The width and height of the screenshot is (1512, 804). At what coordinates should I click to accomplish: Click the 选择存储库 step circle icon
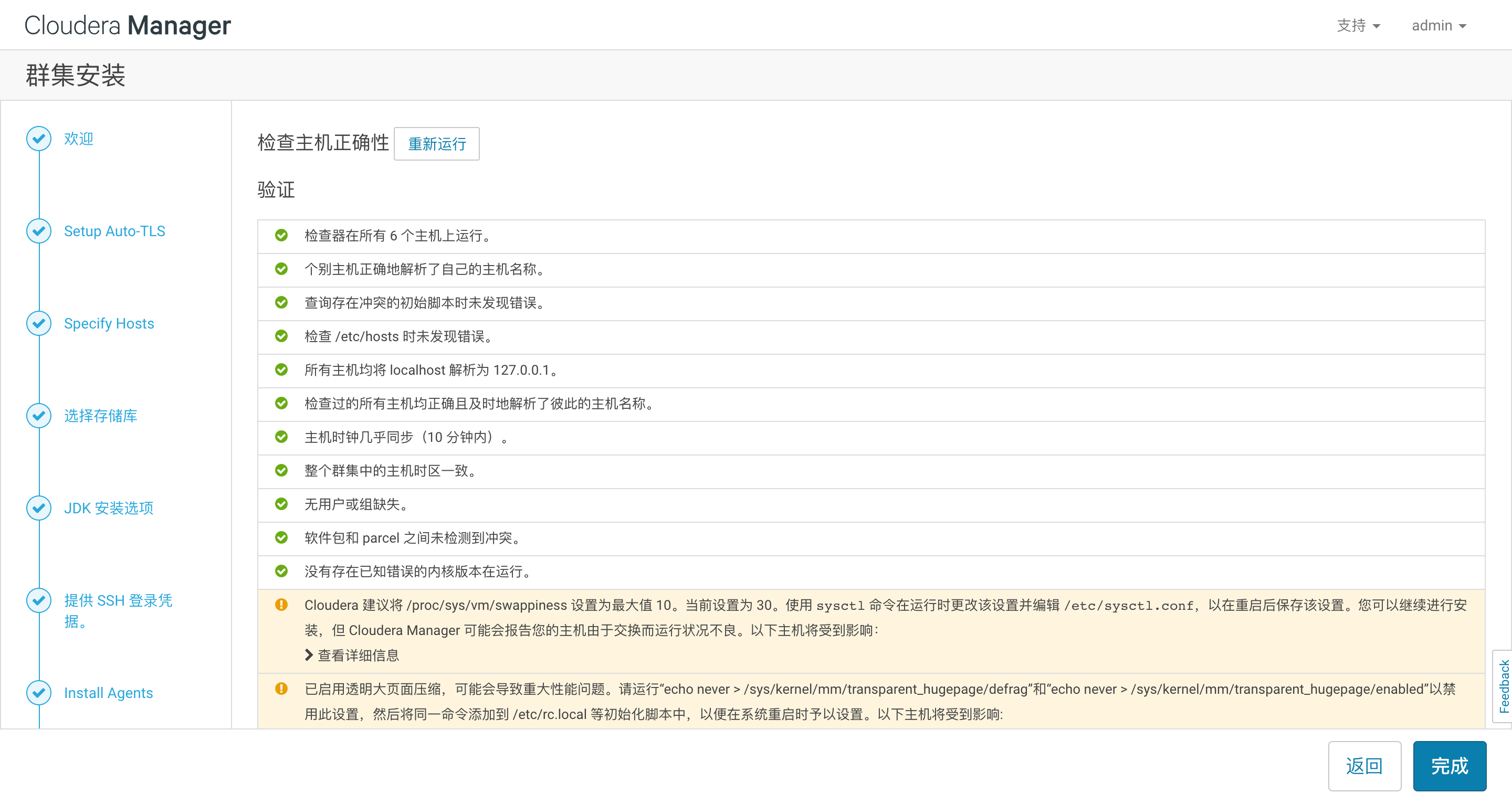[39, 416]
